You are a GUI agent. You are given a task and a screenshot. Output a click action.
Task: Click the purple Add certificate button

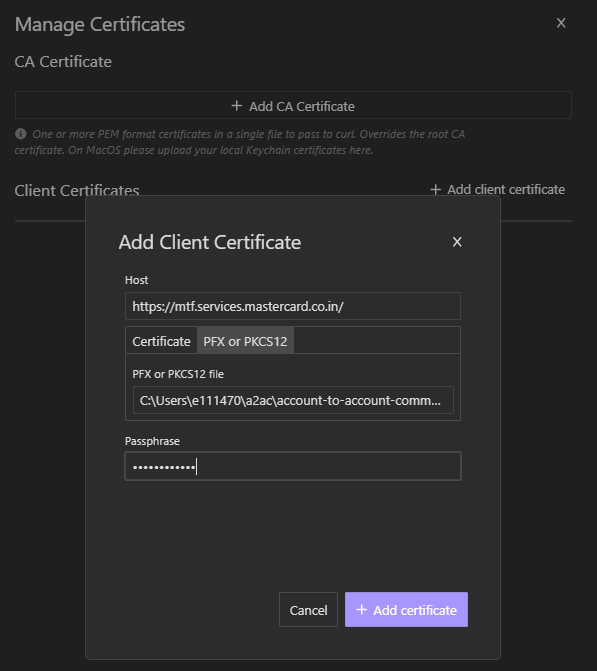pos(406,610)
